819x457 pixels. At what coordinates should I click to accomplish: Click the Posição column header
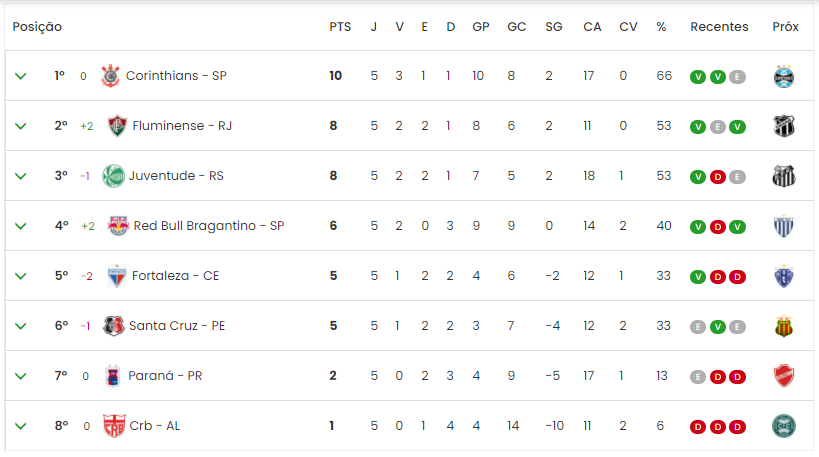[37, 27]
